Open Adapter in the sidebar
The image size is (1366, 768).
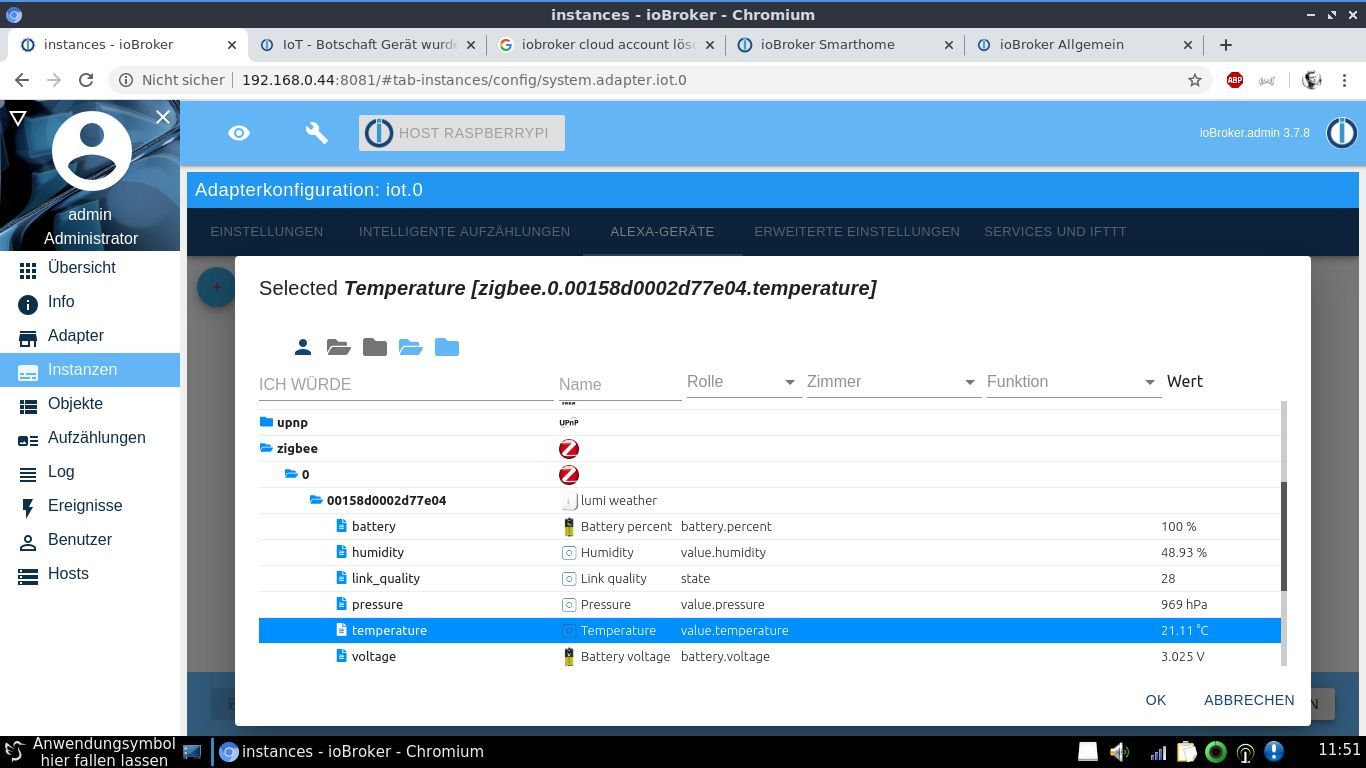pos(90,336)
